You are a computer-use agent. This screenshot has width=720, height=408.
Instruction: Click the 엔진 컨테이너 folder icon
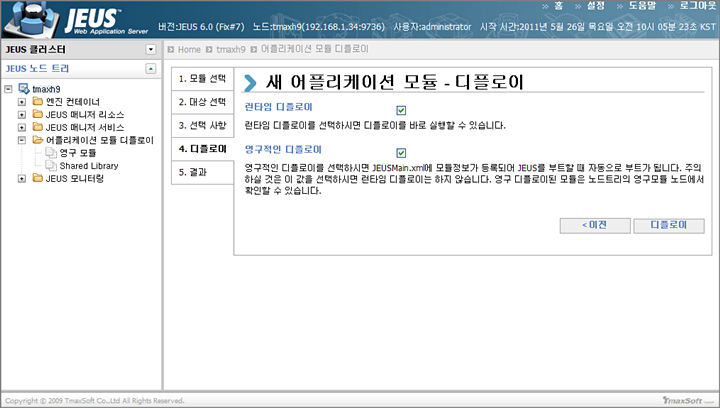38,101
